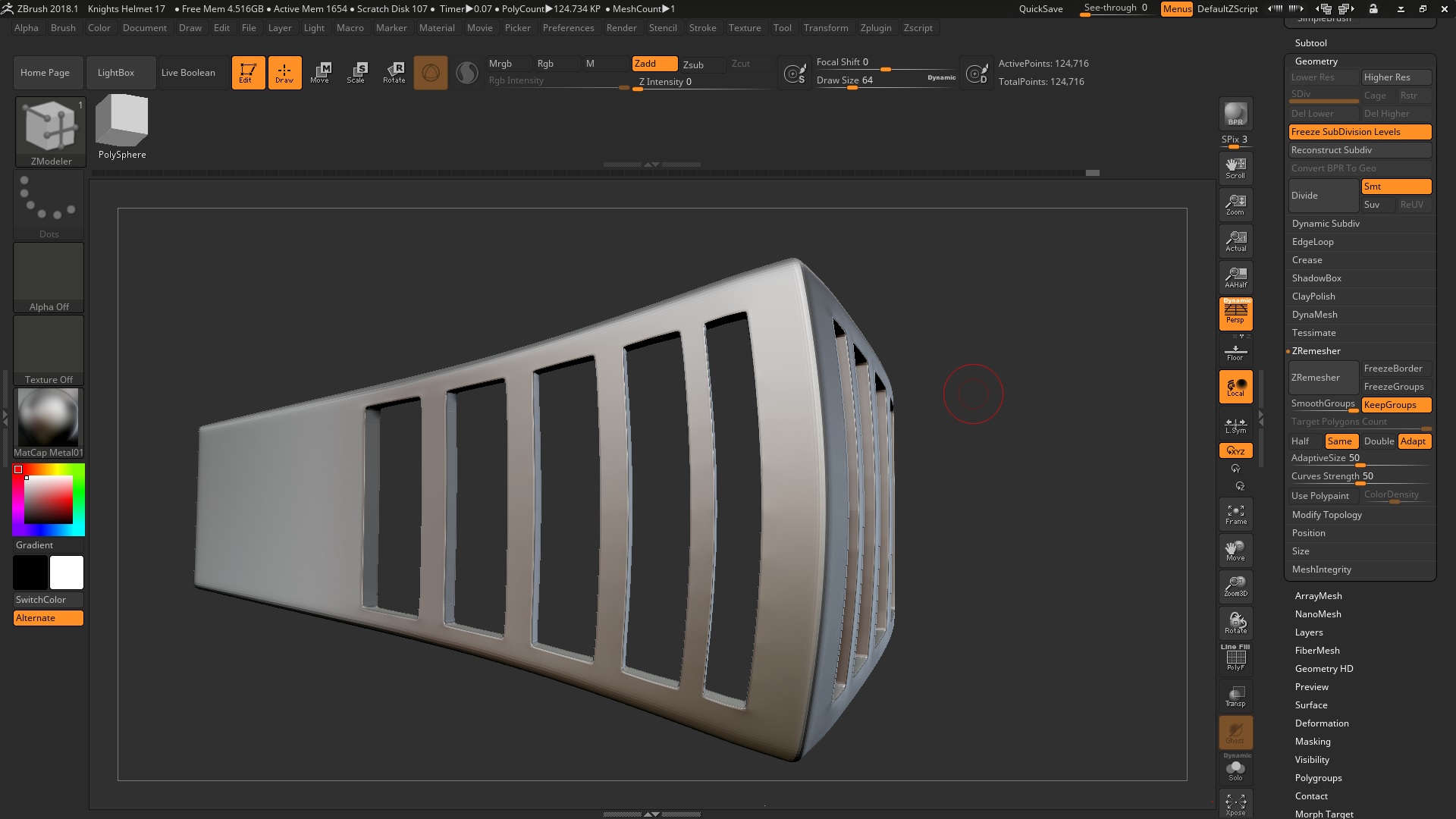1456x819 pixels.
Task: Open the Brush menu
Action: (63, 28)
